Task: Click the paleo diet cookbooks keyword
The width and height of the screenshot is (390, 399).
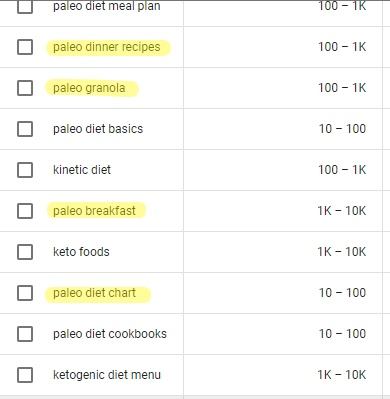Action: 110,334
